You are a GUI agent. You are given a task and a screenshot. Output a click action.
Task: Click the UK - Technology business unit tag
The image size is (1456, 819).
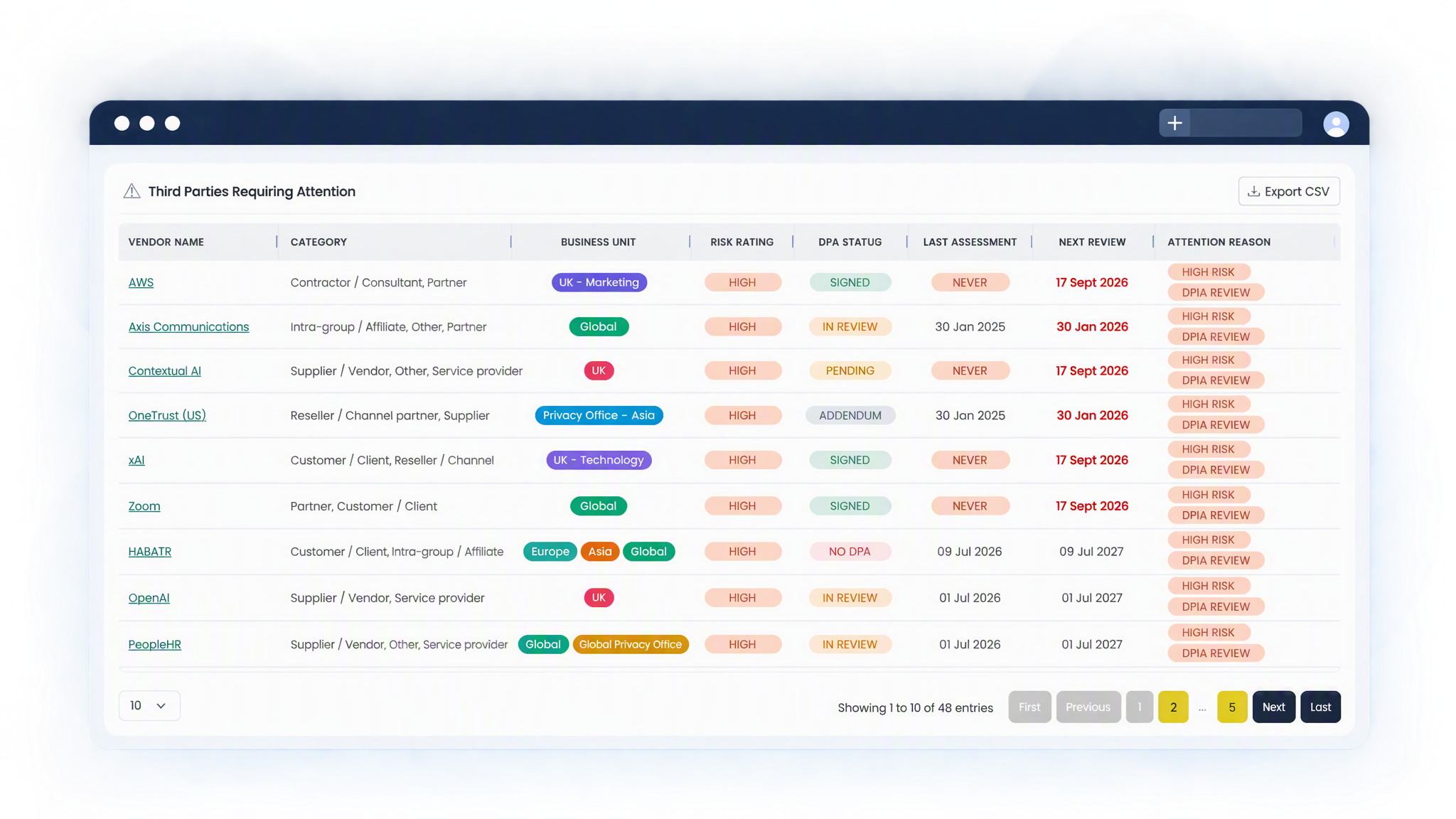(599, 460)
